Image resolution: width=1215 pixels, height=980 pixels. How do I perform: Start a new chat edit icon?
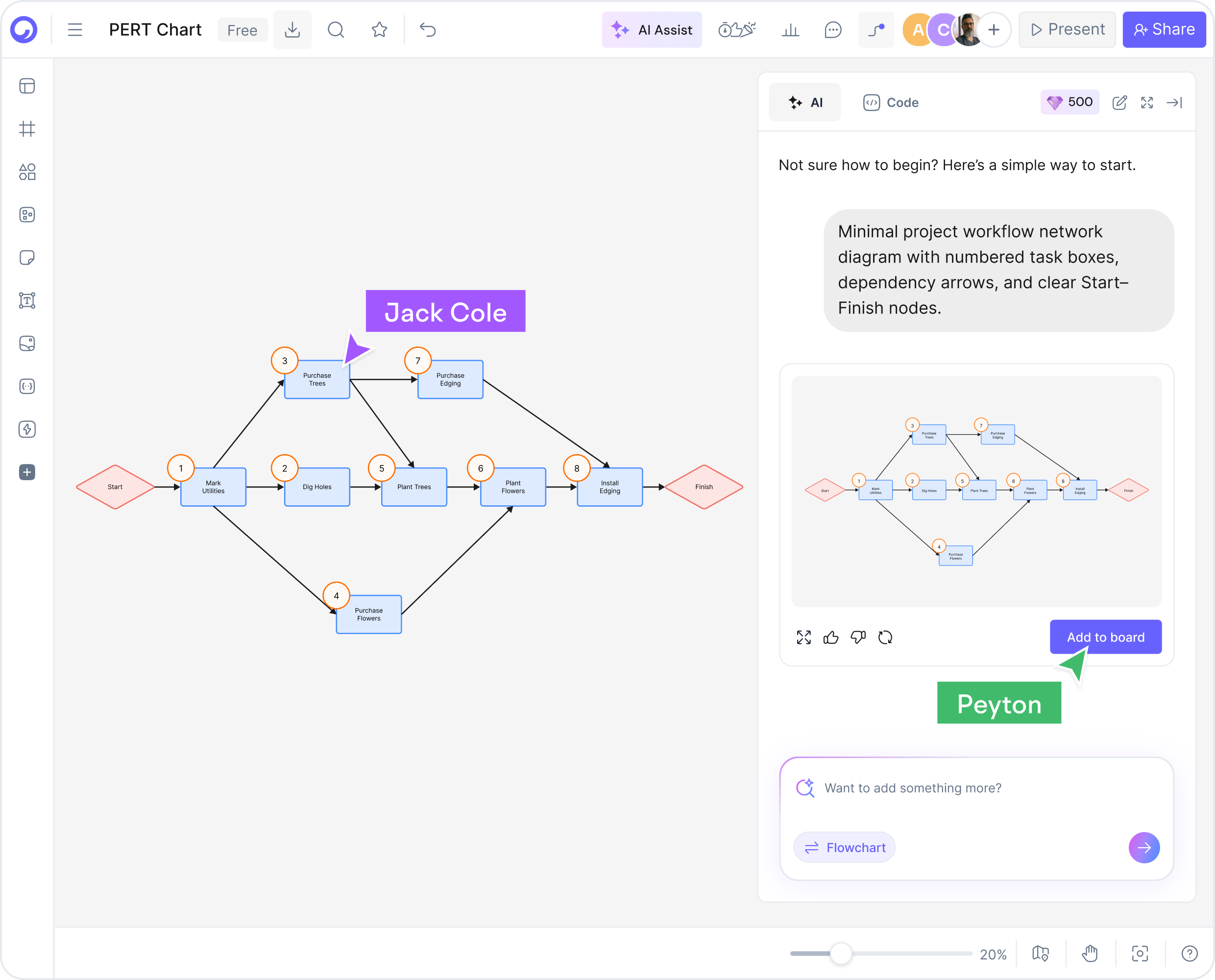coord(1119,102)
